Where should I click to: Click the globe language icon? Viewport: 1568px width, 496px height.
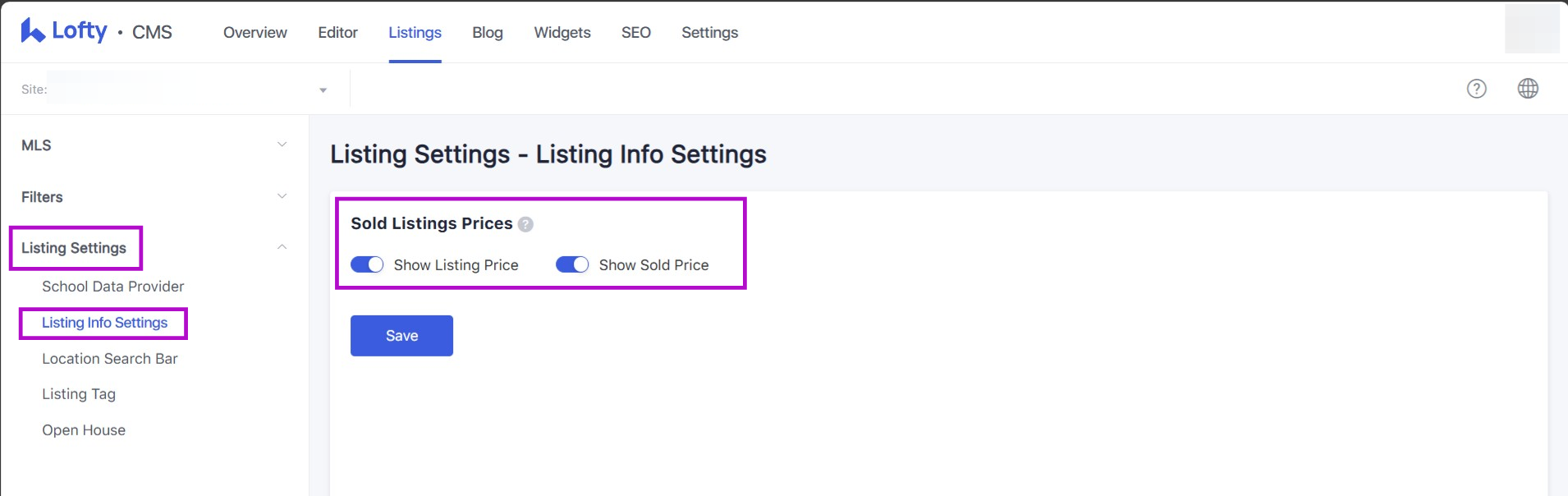click(1528, 89)
